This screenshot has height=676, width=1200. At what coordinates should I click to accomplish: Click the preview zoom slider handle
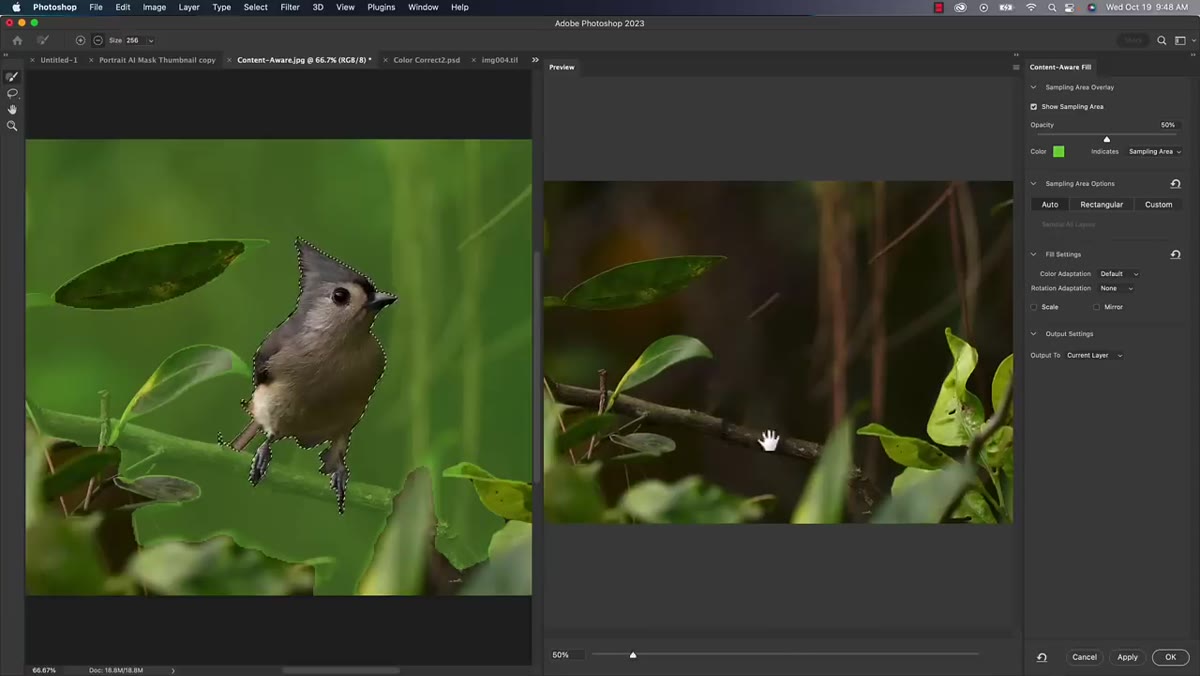pos(633,655)
